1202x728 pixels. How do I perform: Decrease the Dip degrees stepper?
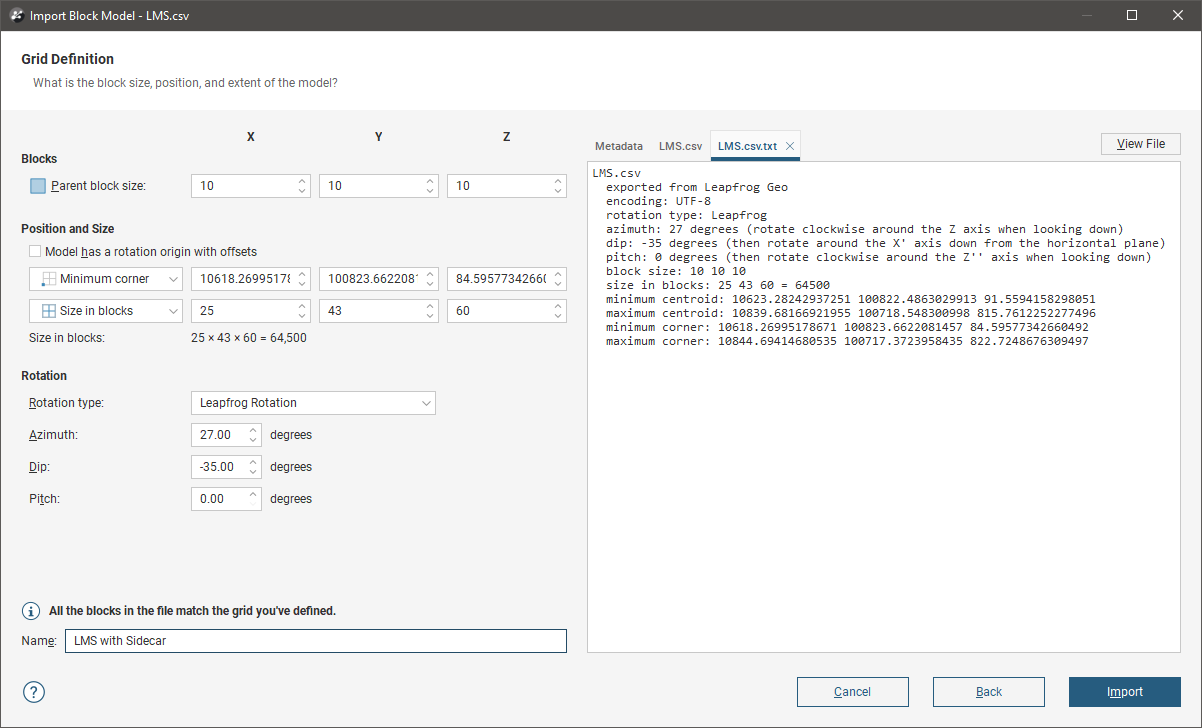tap(253, 472)
